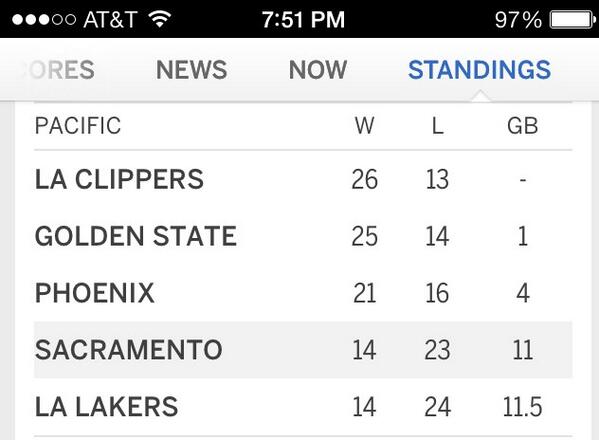The height and width of the screenshot is (440, 599).
Task: Tap the AT&T carrier label
Action: tap(110, 19)
